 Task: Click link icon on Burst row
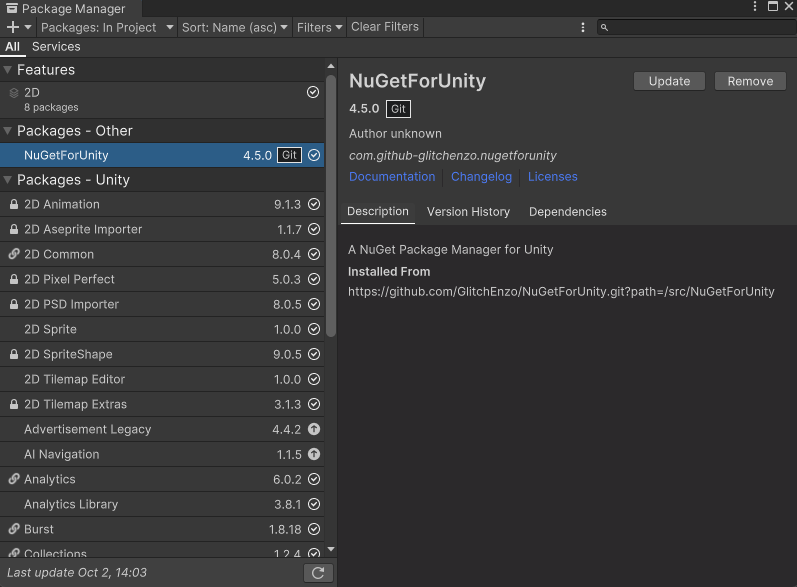coord(14,529)
